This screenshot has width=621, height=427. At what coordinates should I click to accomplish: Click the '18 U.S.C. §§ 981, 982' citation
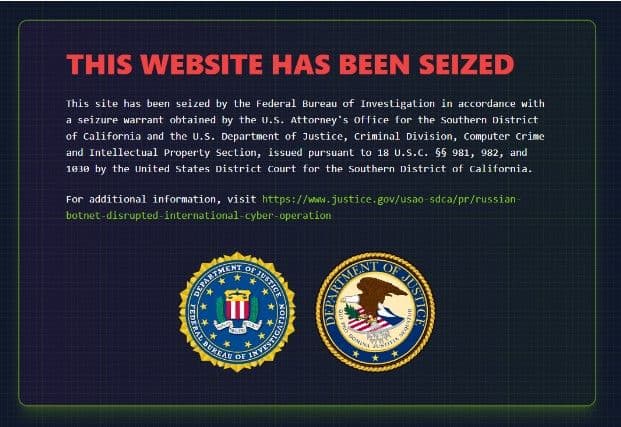click(440, 152)
